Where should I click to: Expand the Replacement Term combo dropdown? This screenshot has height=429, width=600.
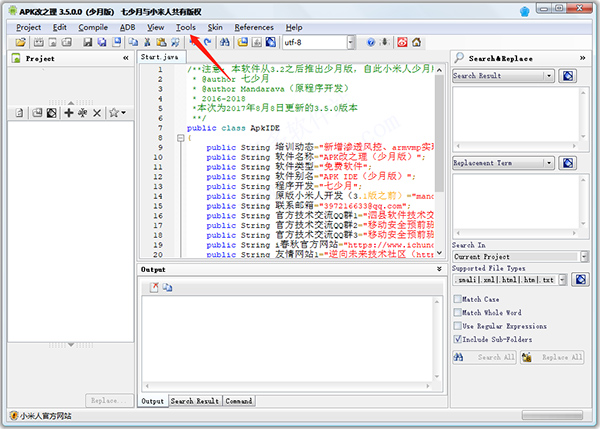(549, 163)
